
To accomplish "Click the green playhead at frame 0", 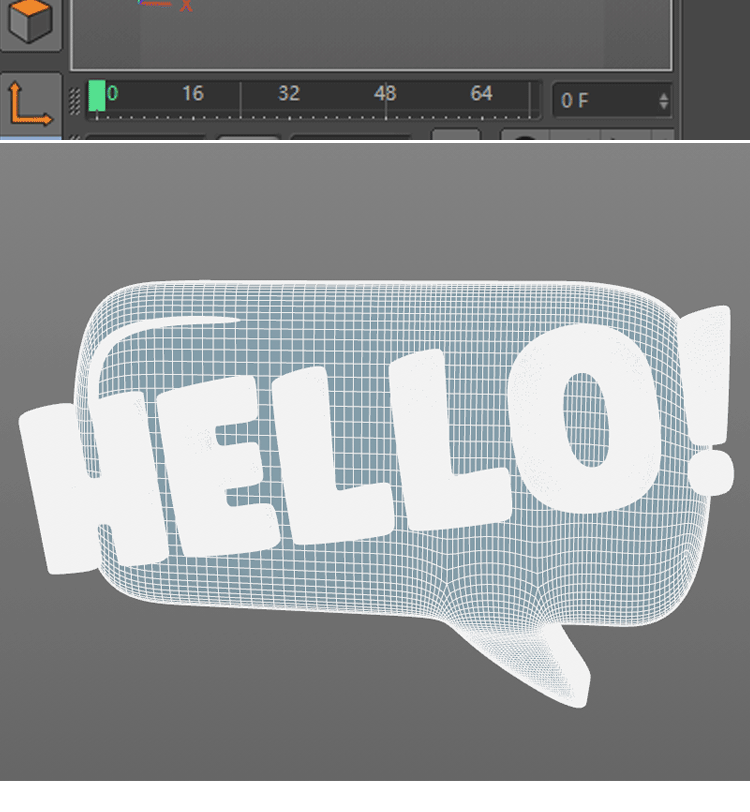I will pyautogui.click(x=97, y=96).
